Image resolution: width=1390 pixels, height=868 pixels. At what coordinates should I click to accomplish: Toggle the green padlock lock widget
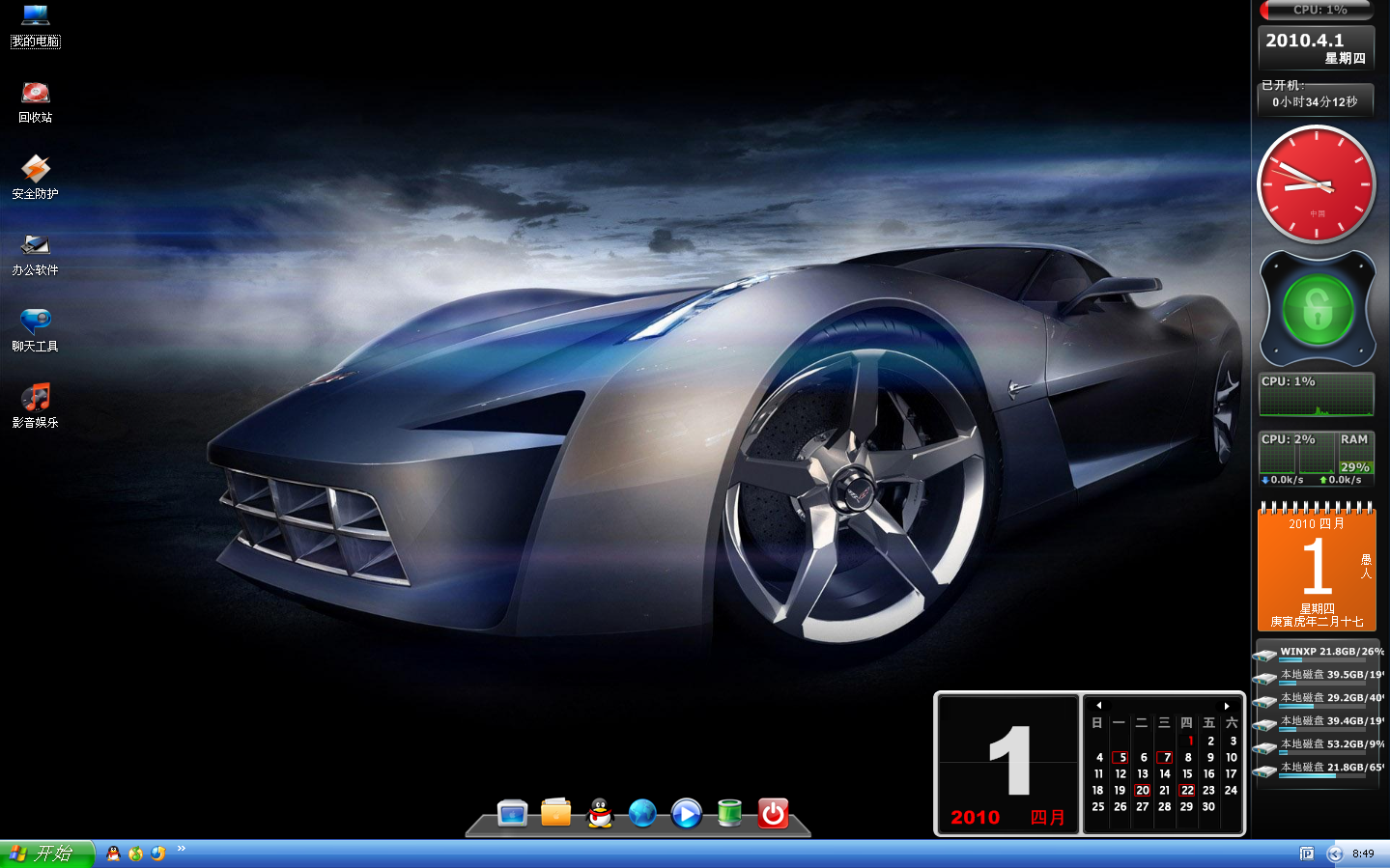[x=1318, y=309]
